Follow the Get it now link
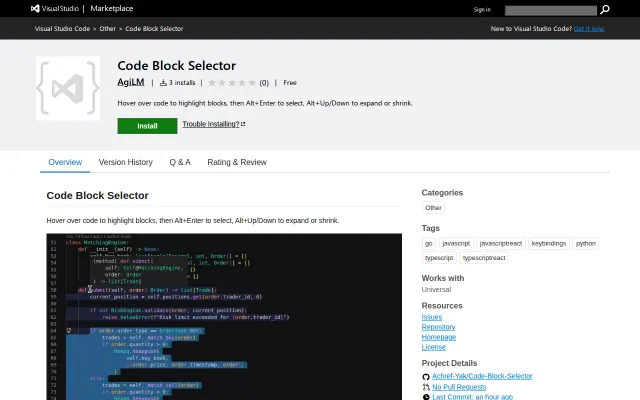Image resolution: width=640 pixels, height=400 pixels. pos(589,29)
